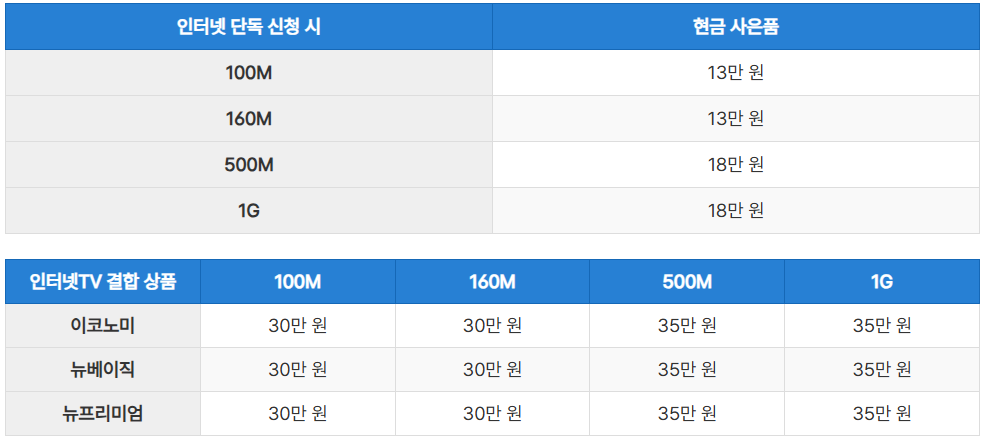Select the 이코노미 row label
The image size is (985, 442).
(103, 326)
